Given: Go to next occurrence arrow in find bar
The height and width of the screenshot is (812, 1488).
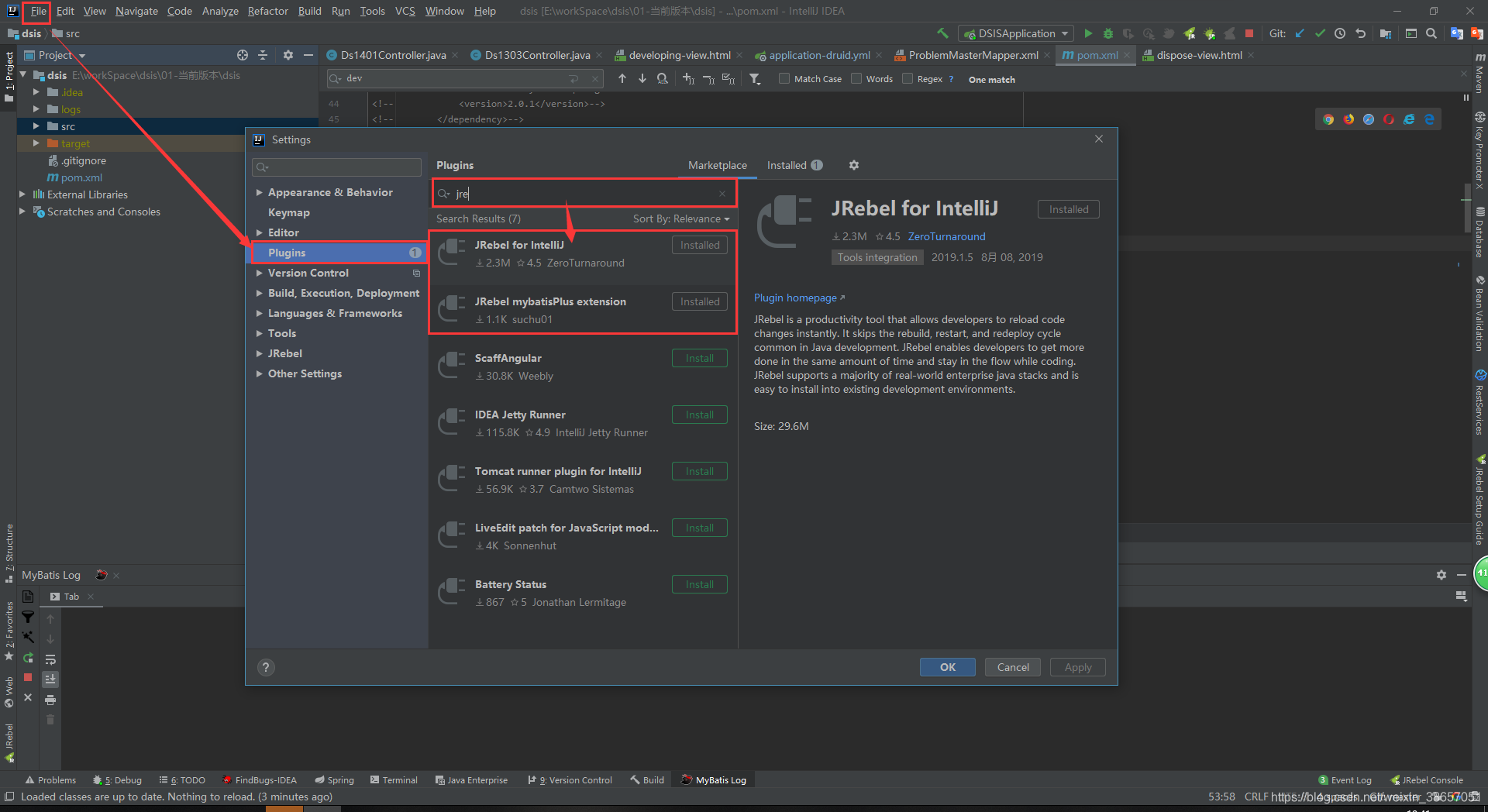Looking at the screenshot, I should [642, 78].
